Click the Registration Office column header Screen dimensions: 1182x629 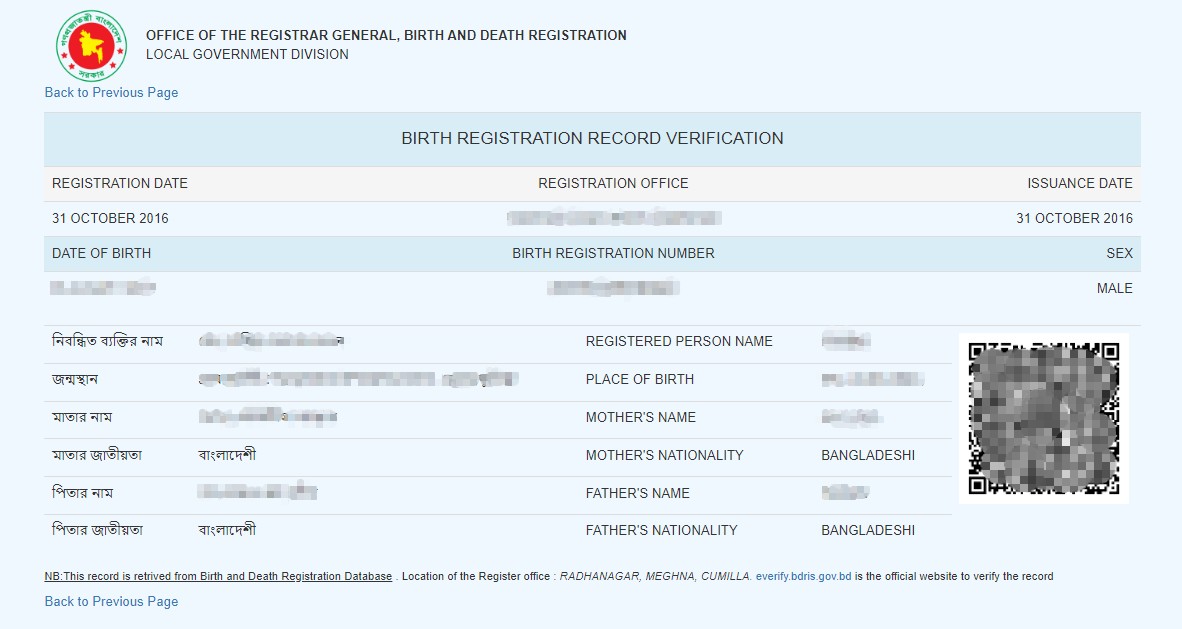tap(613, 183)
